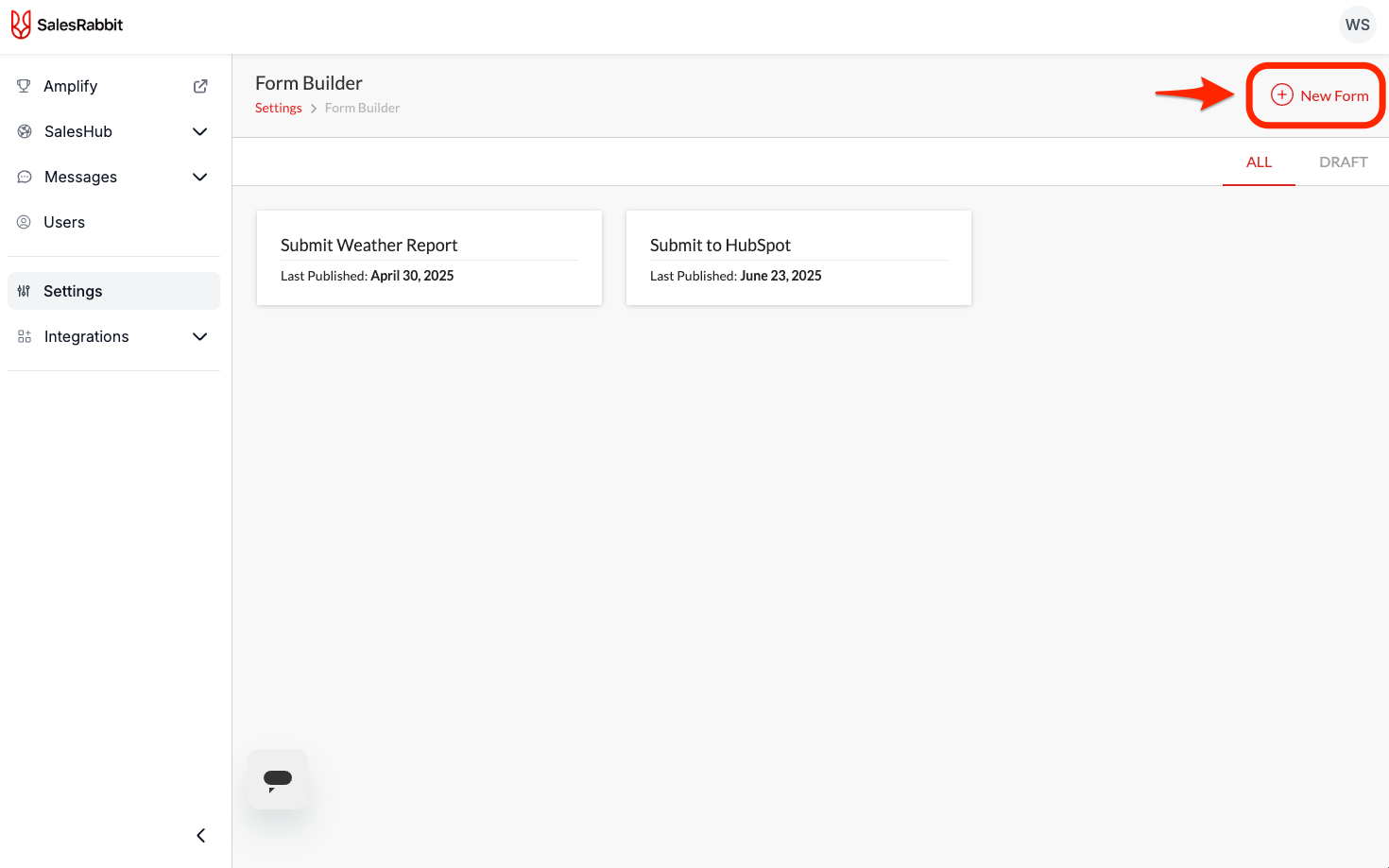The image size is (1389, 868).
Task: Click the SalesRabbit logo
Action: point(67,25)
